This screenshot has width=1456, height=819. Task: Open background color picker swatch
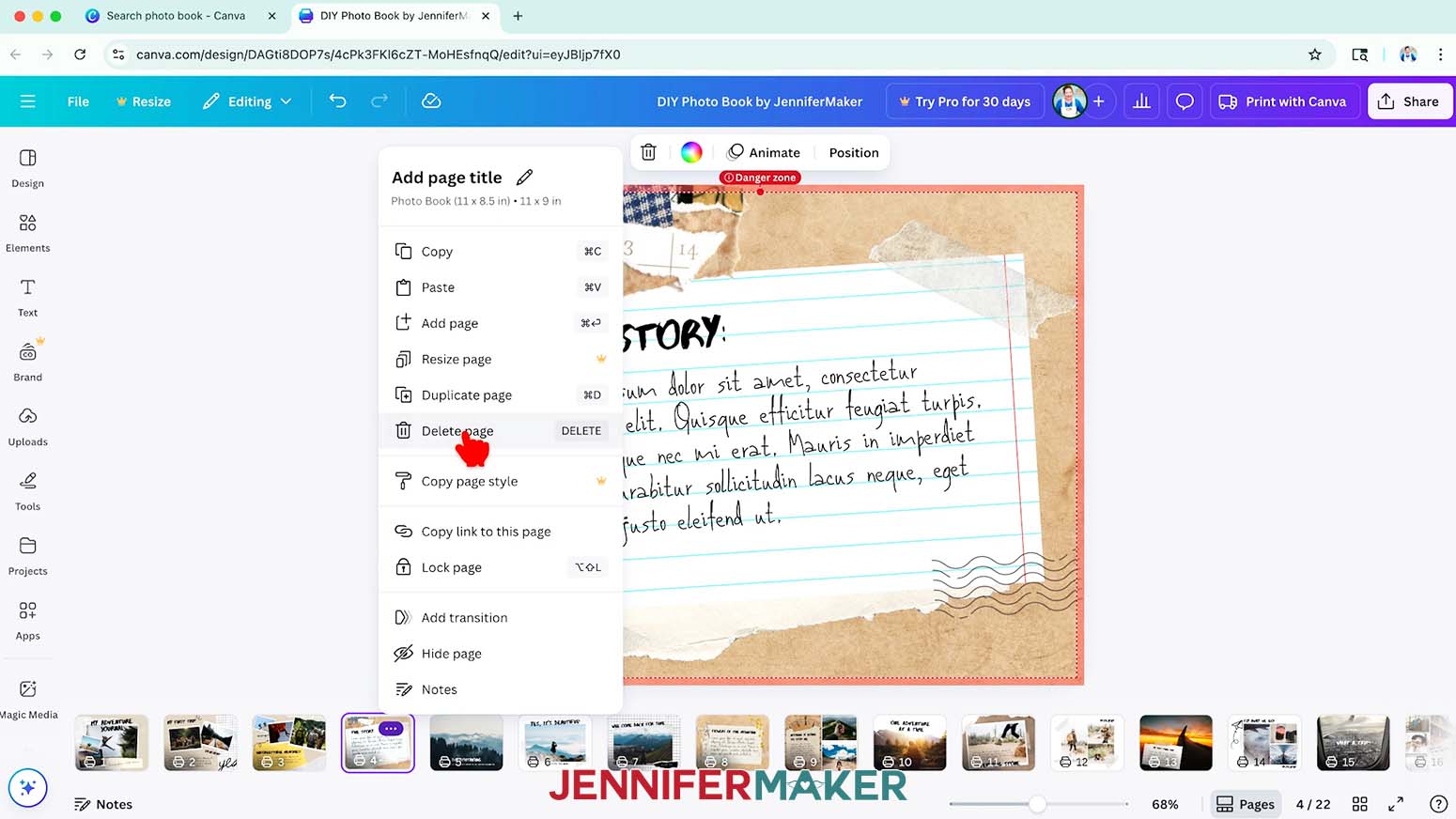coord(691,152)
